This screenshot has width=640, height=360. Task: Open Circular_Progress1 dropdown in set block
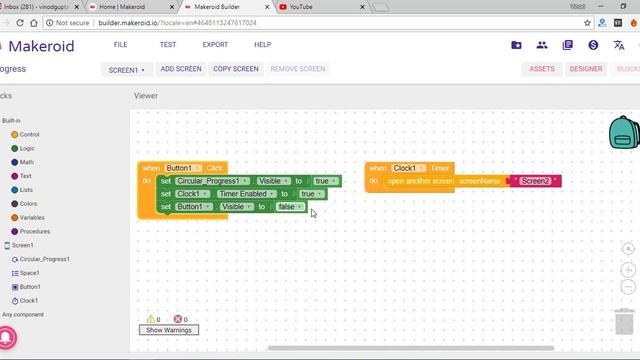point(212,181)
